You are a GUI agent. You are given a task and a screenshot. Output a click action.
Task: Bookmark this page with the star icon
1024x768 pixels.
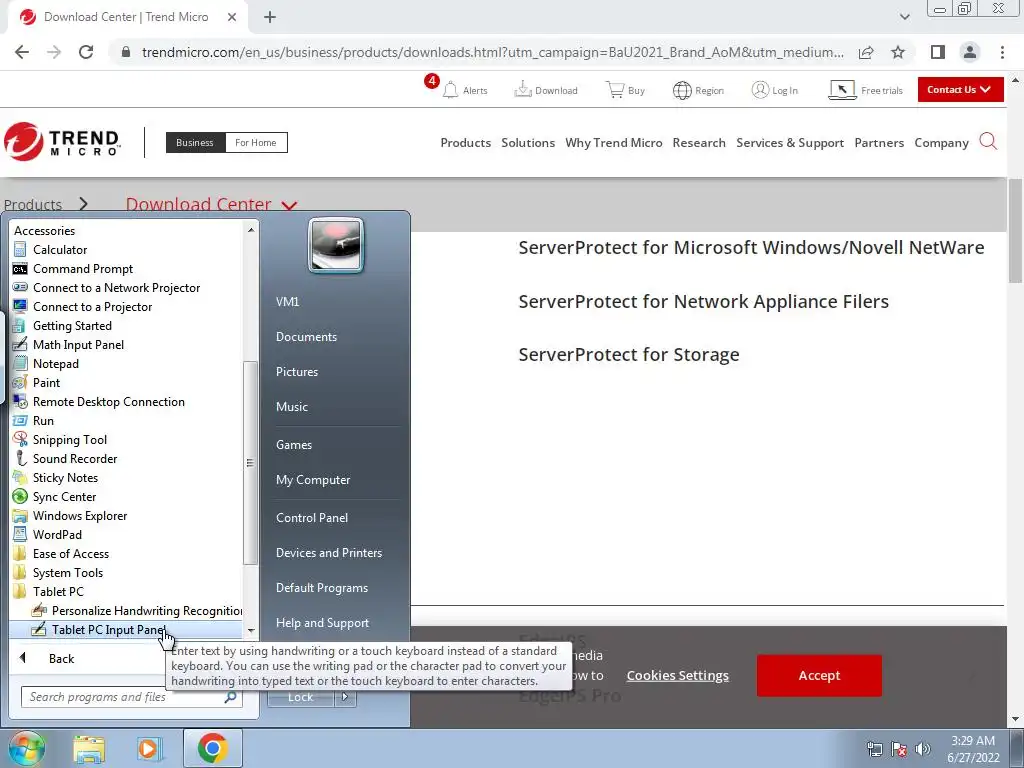pos(898,52)
